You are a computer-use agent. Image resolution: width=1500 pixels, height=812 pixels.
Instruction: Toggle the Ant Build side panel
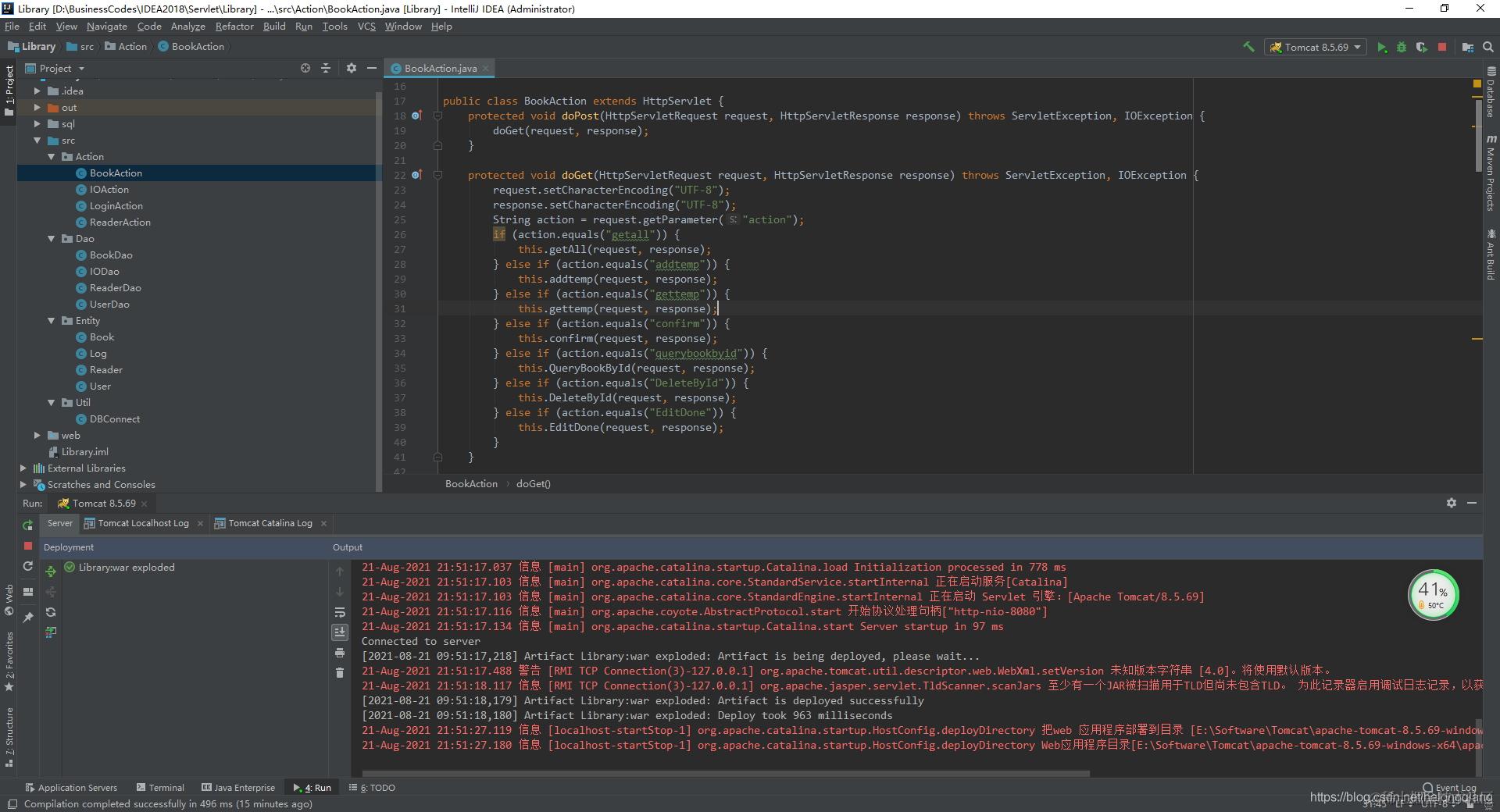(x=1491, y=254)
